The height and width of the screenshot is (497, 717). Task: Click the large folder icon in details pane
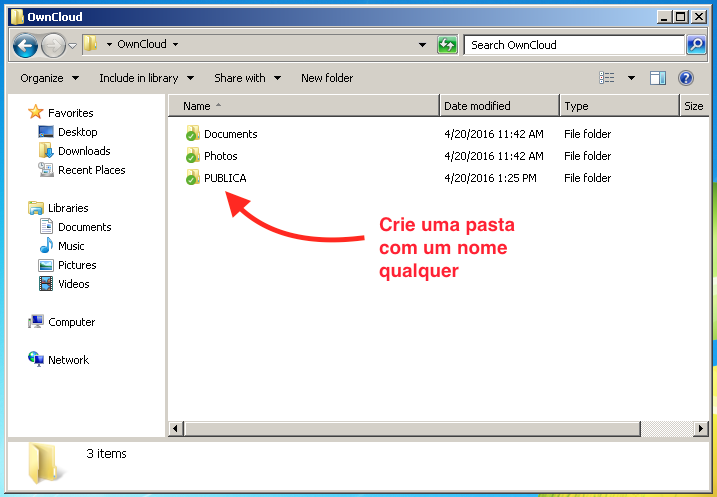pyautogui.click(x=44, y=464)
